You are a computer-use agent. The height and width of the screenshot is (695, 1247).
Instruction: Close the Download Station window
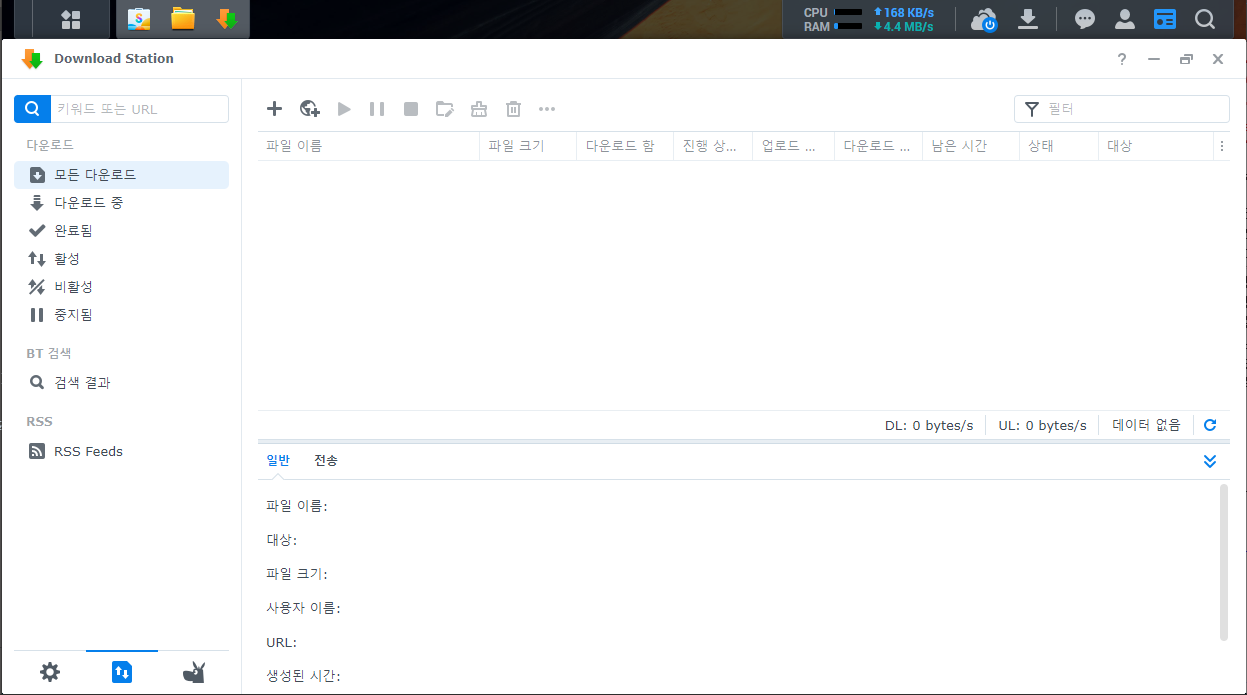tap(1218, 59)
